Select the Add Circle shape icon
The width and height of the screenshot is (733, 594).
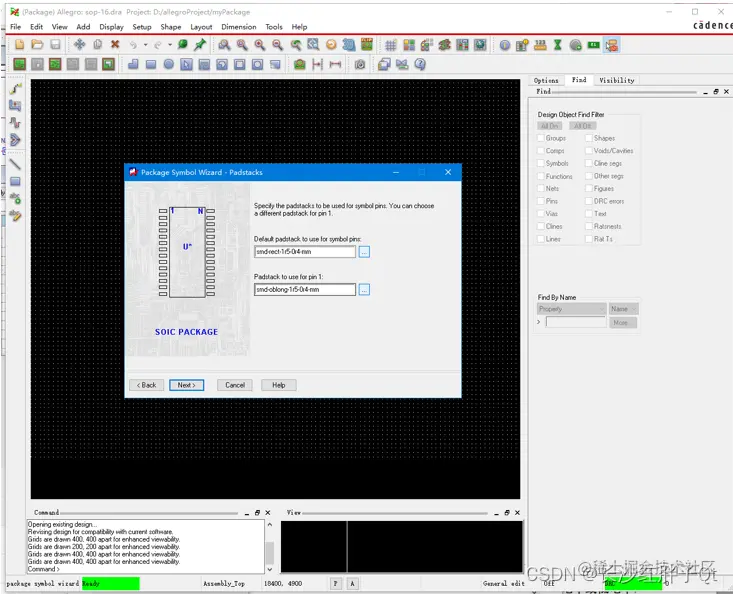[x=169, y=64]
